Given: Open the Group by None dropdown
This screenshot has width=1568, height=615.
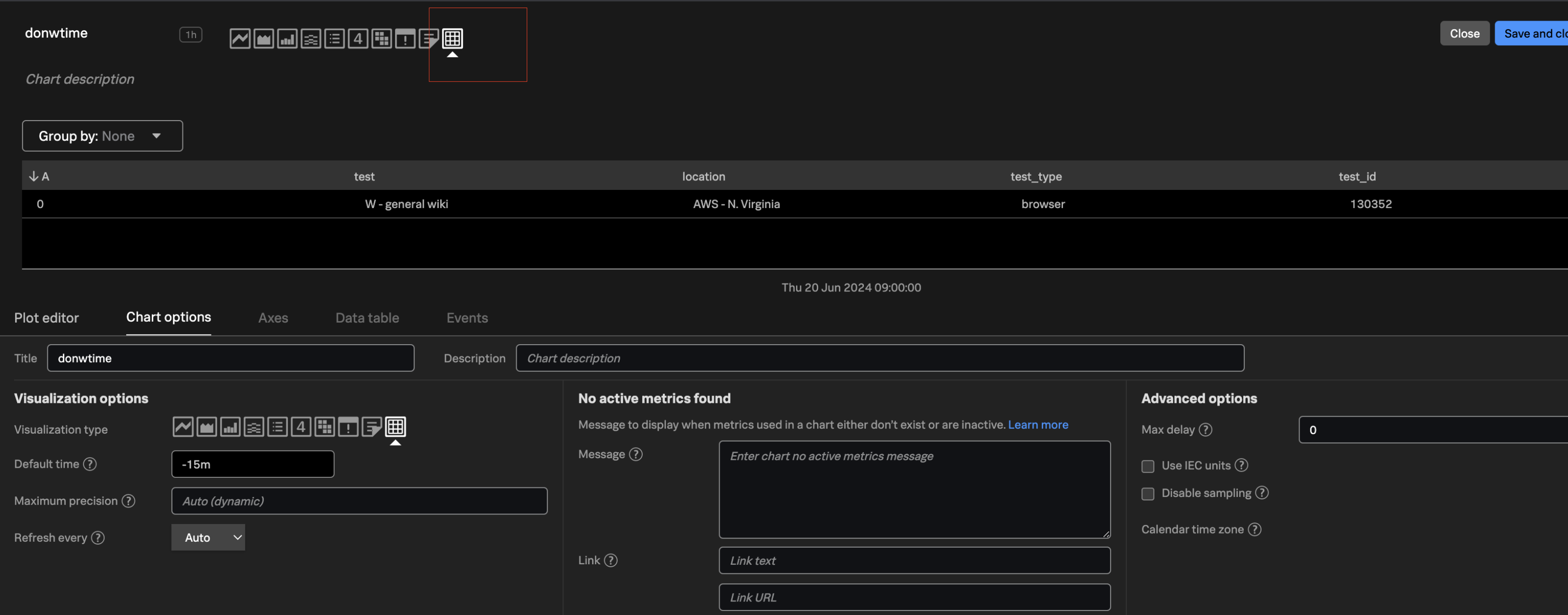Looking at the screenshot, I should tap(102, 136).
